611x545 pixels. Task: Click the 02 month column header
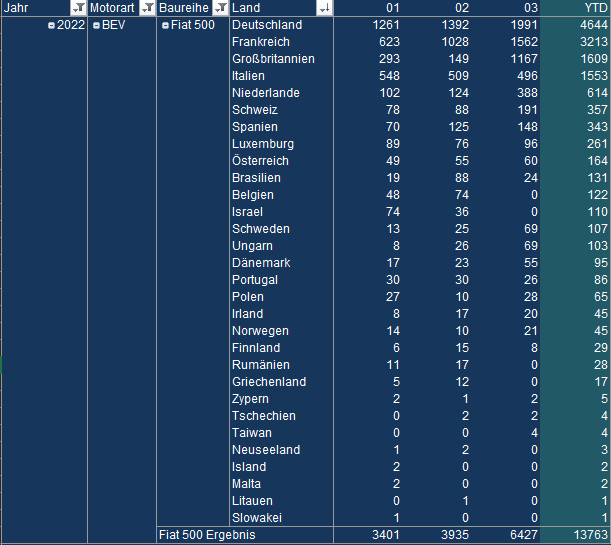click(458, 8)
